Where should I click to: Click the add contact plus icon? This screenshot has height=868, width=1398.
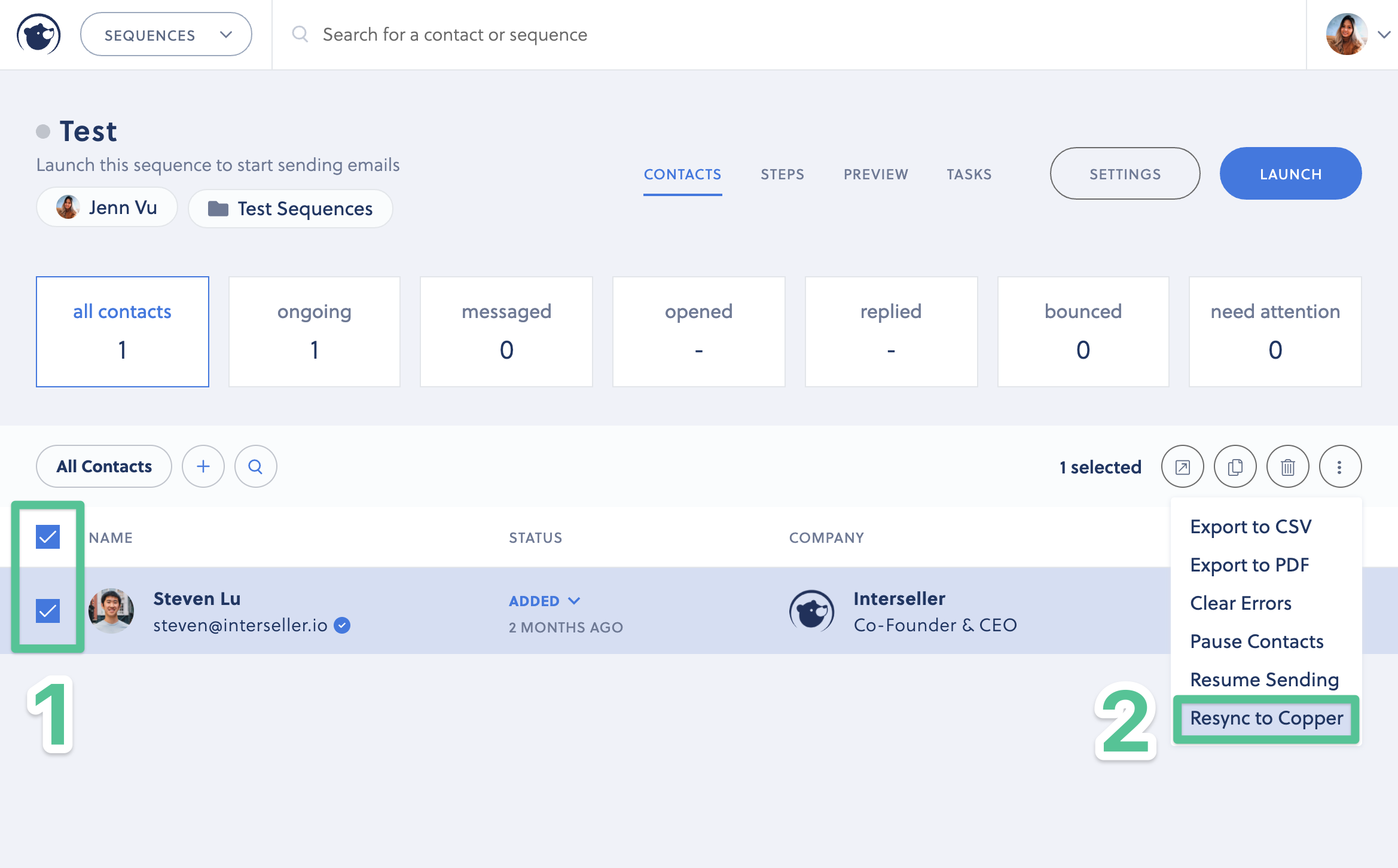pyautogui.click(x=203, y=466)
